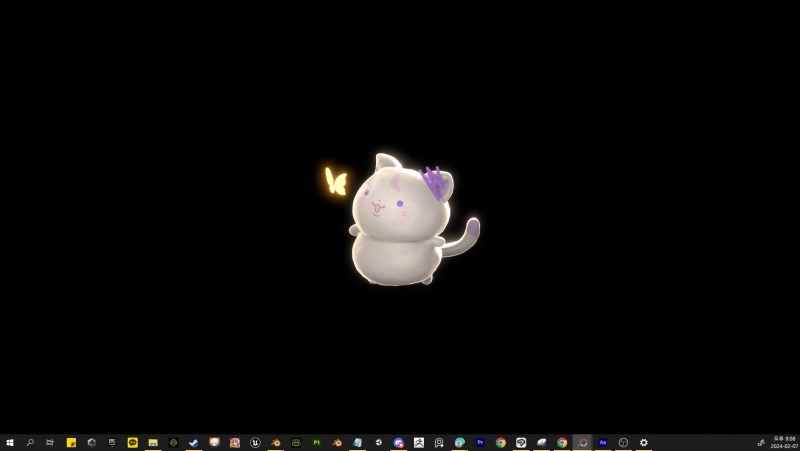Launch Clip Studio Paint from taskbar
Screen dimensions: 800x451
click(x=521, y=442)
